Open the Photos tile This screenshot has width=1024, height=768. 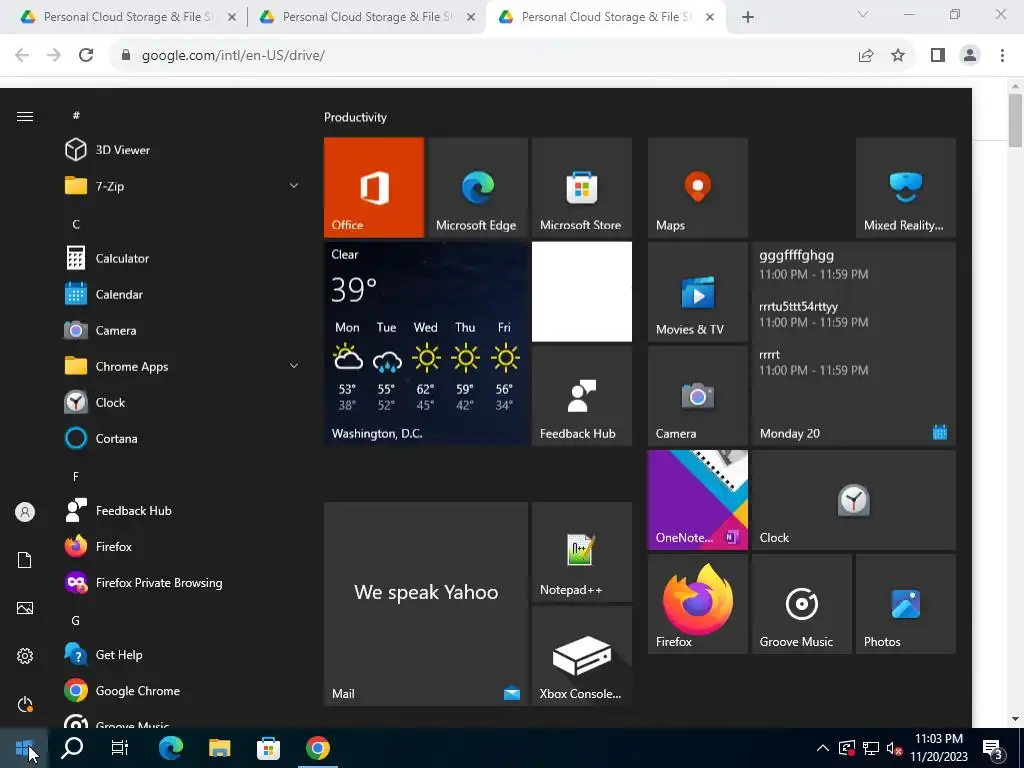tap(905, 603)
